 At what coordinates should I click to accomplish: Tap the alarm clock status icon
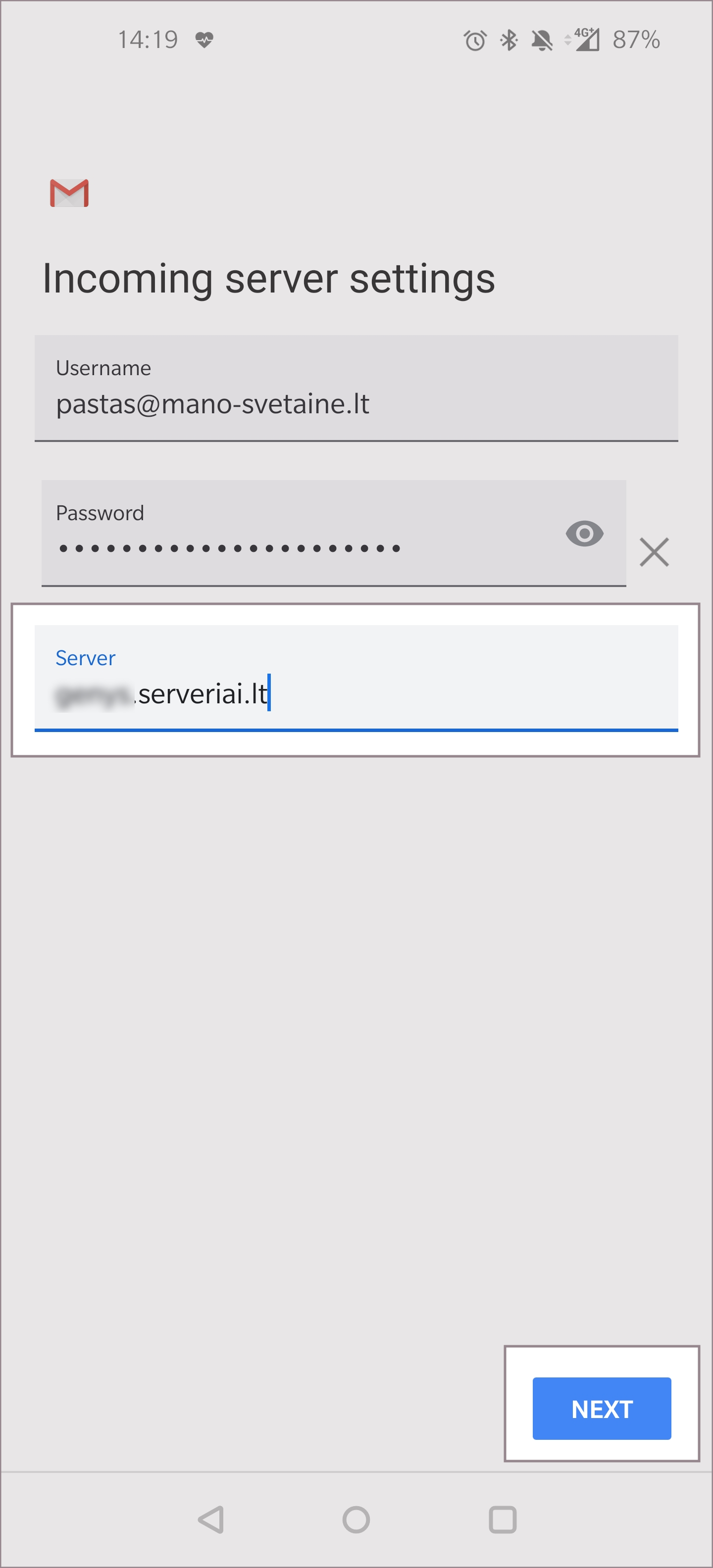click(475, 41)
